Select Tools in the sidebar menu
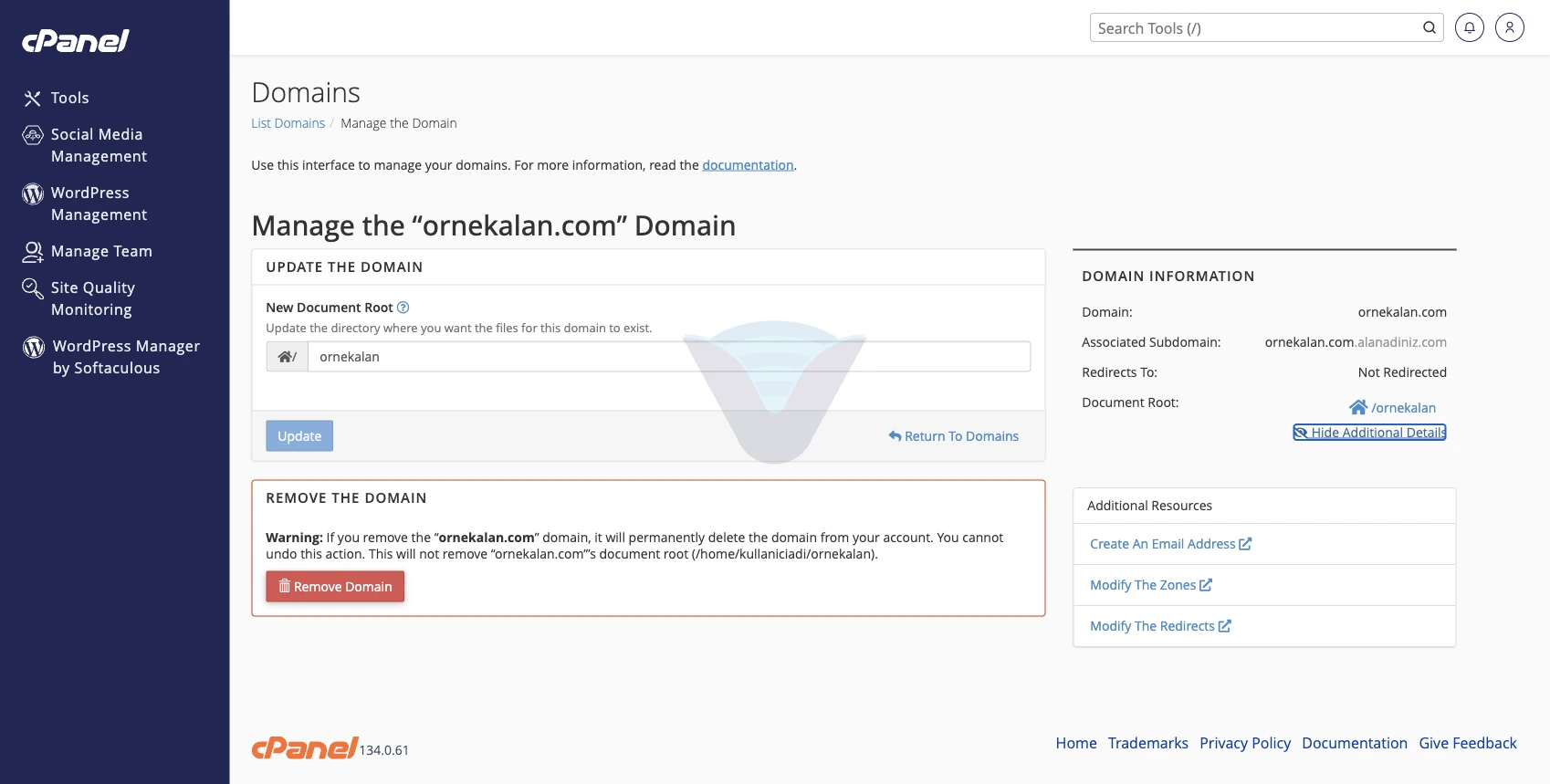The width and height of the screenshot is (1550, 784). pos(70,98)
